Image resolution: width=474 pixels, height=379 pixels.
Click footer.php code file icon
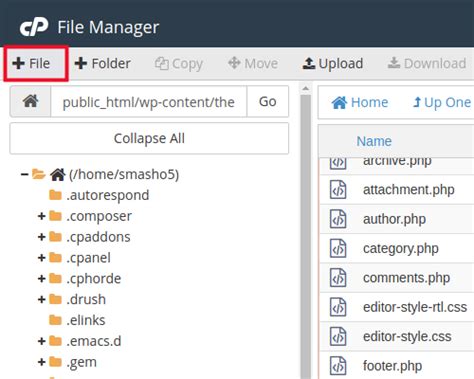coord(338,366)
